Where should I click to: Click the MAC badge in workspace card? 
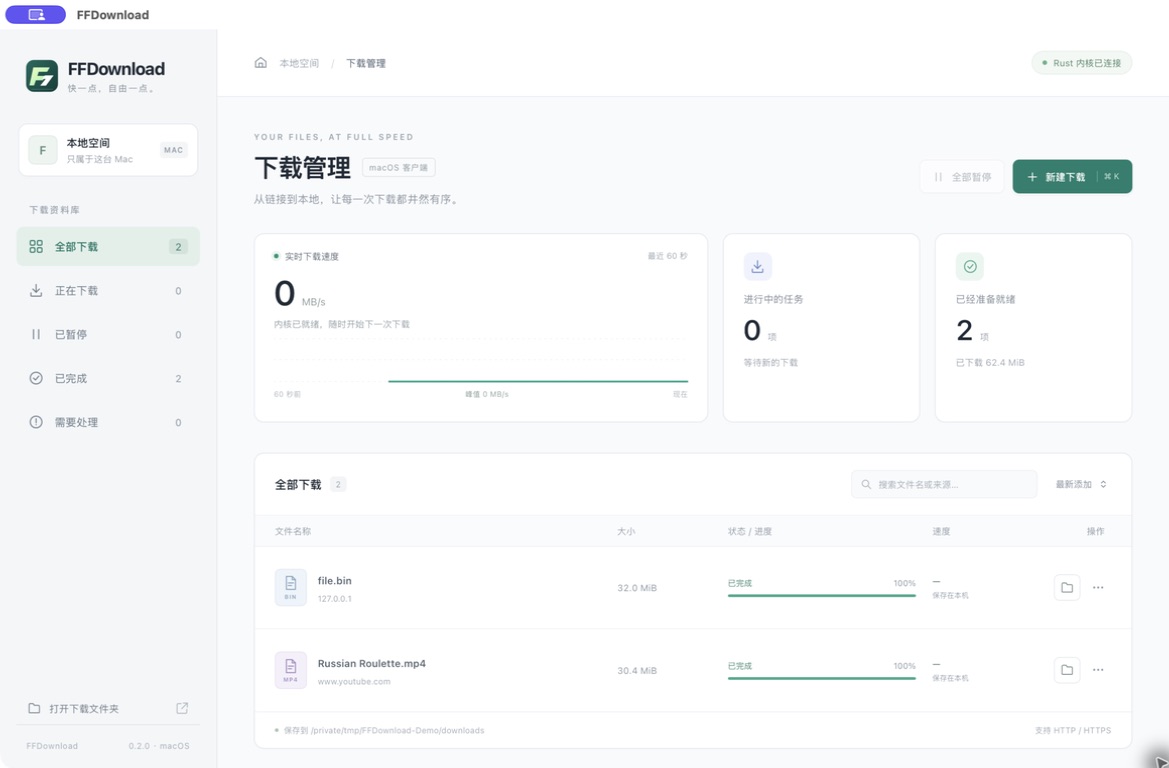click(x=173, y=150)
